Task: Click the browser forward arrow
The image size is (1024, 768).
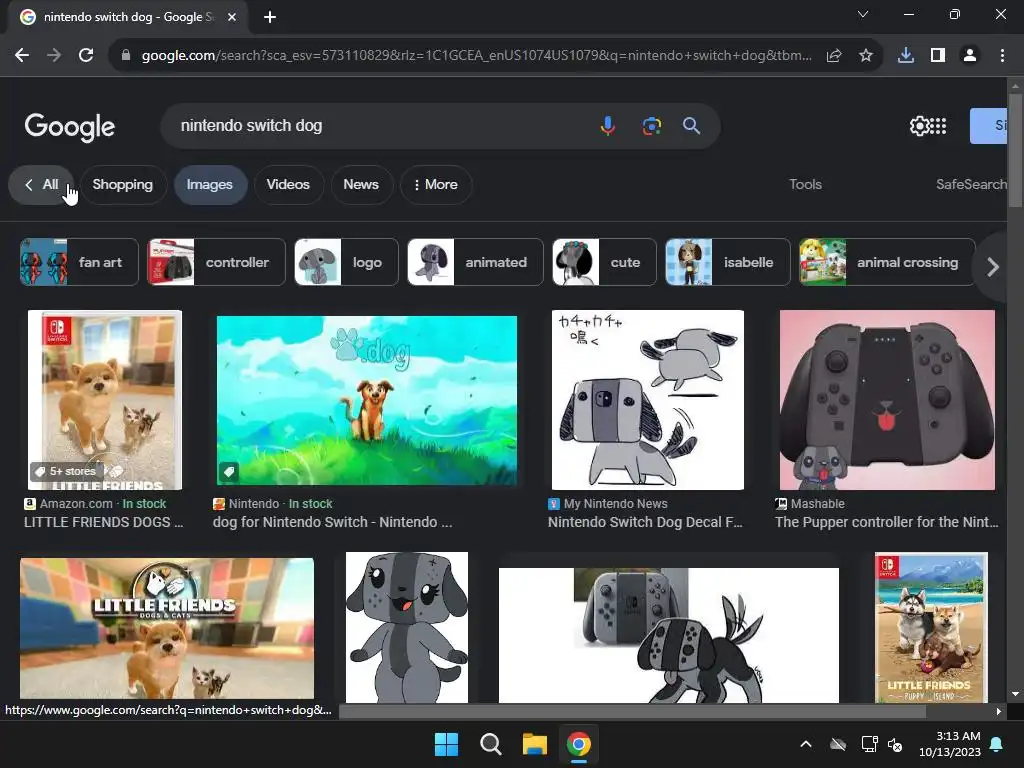Action: click(x=54, y=56)
